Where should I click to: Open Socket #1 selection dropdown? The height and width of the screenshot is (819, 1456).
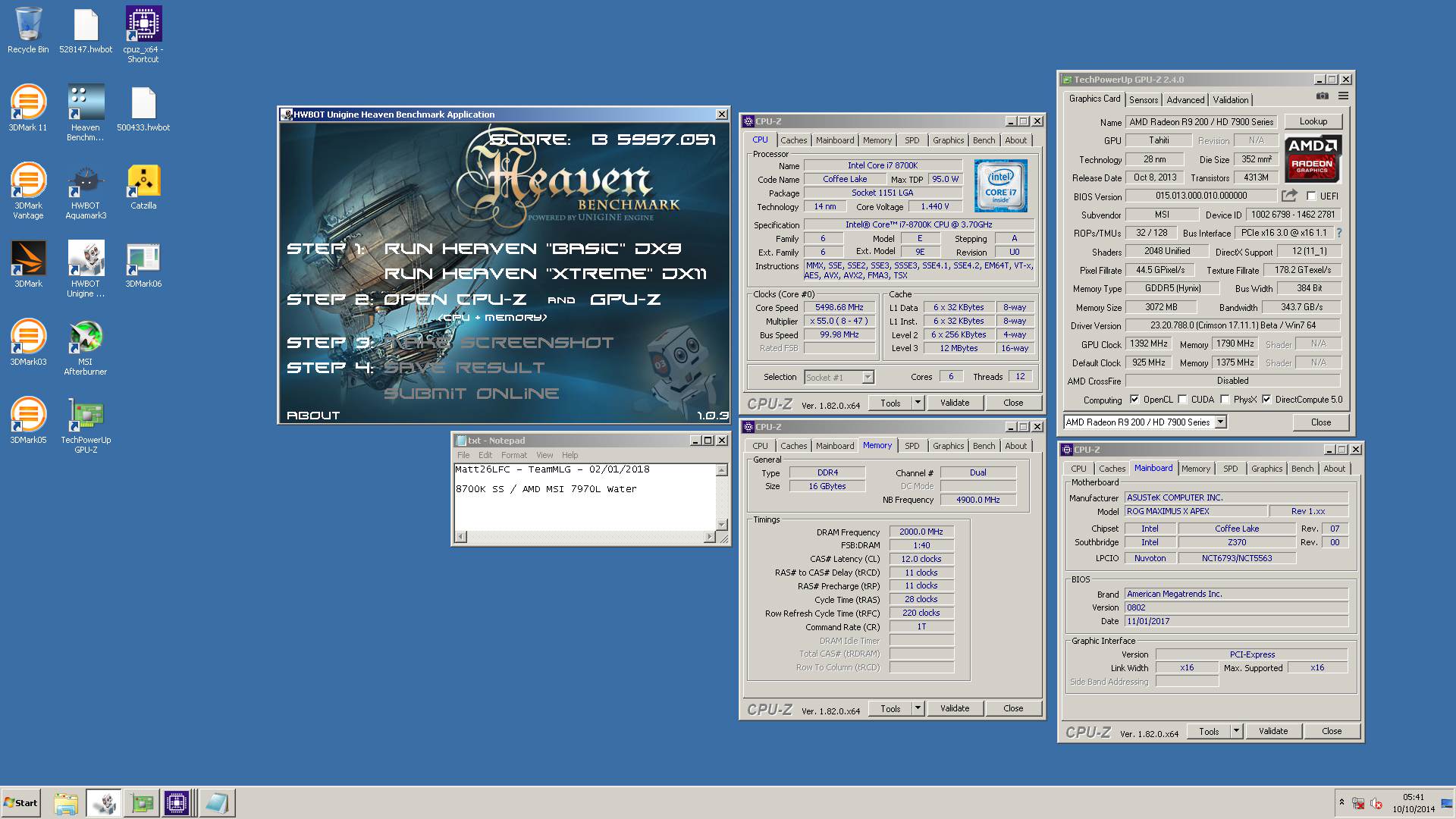pyautogui.click(x=868, y=377)
